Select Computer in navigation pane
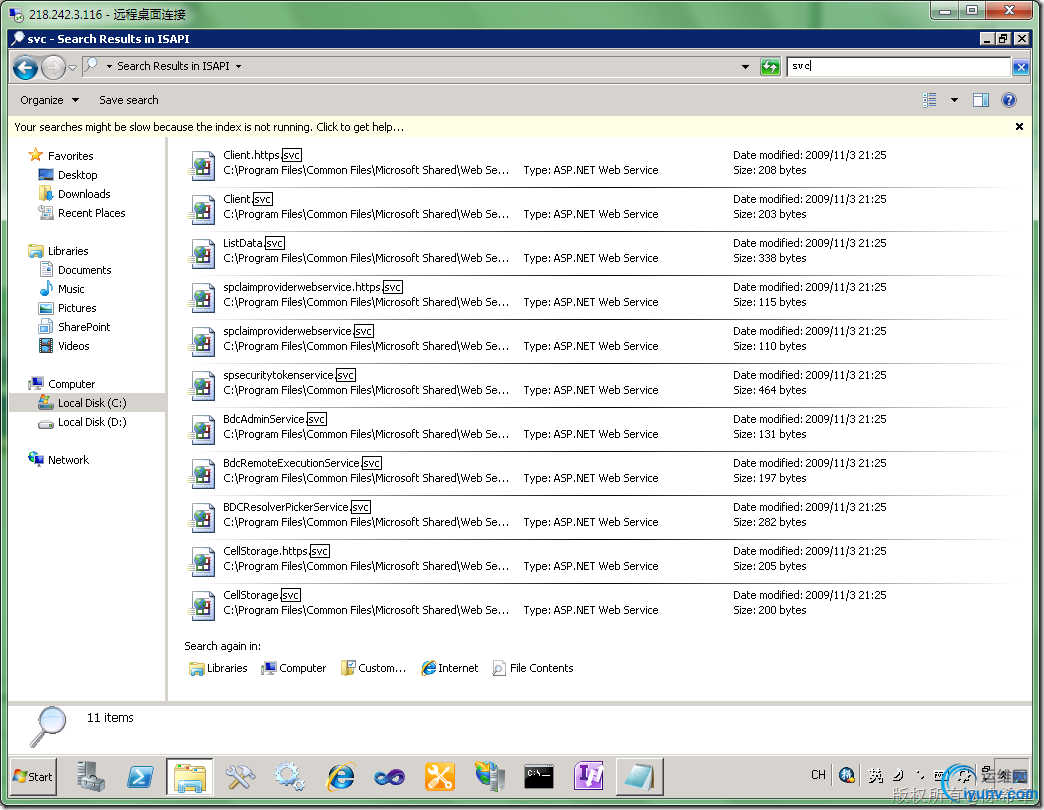The width and height of the screenshot is (1044, 810). click(62, 384)
